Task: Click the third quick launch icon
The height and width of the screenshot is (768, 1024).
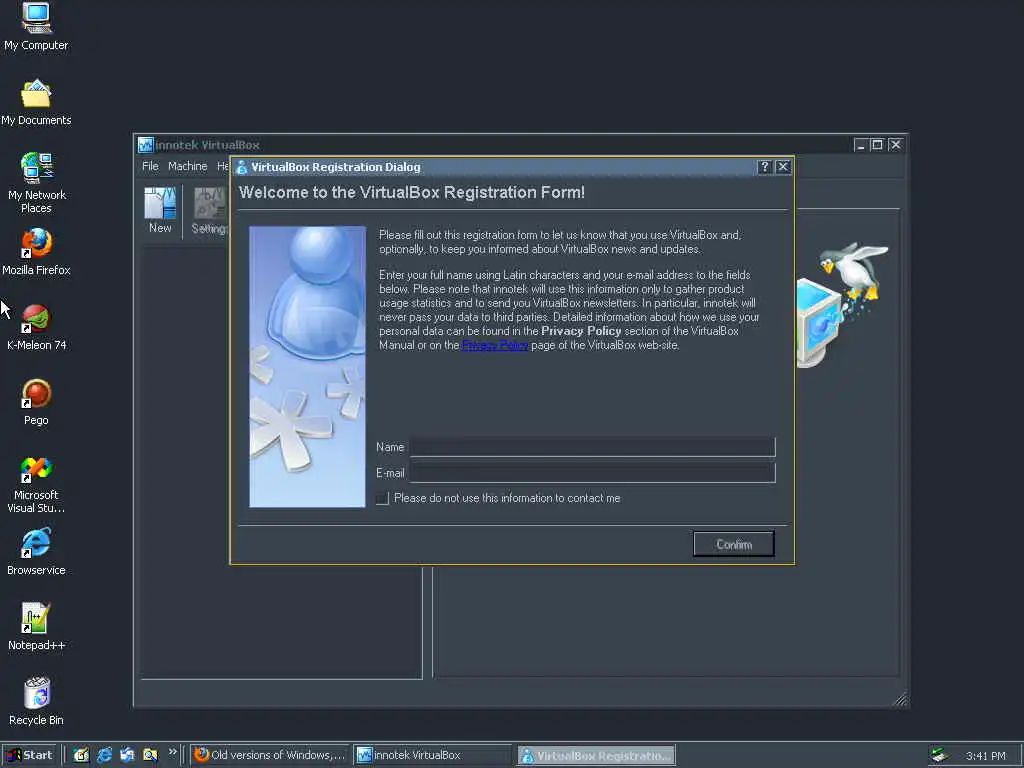Action: (x=127, y=755)
